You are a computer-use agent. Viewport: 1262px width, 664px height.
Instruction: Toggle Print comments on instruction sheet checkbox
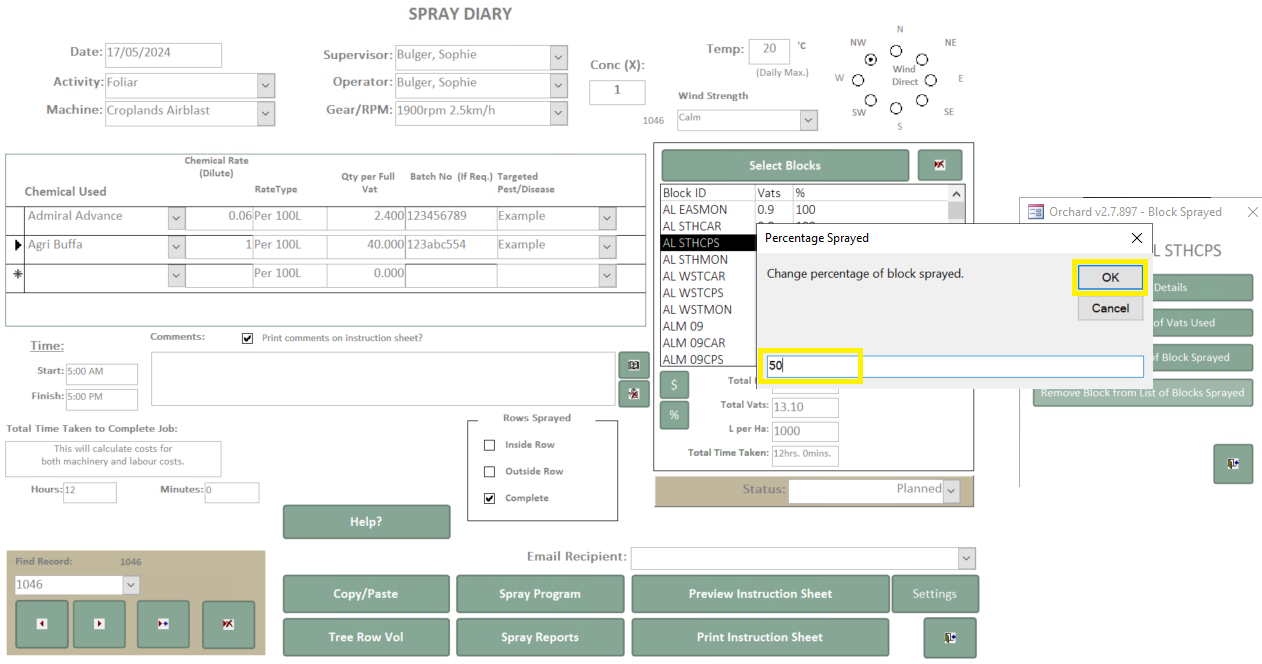pos(247,338)
